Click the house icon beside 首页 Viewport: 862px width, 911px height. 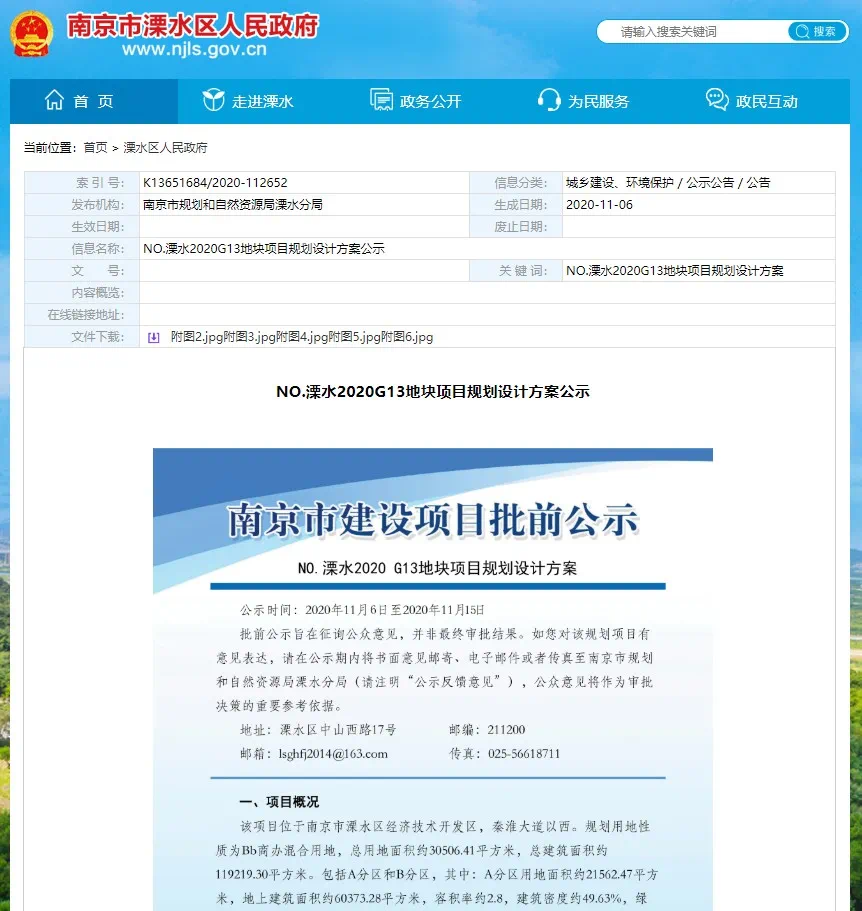(x=54, y=101)
